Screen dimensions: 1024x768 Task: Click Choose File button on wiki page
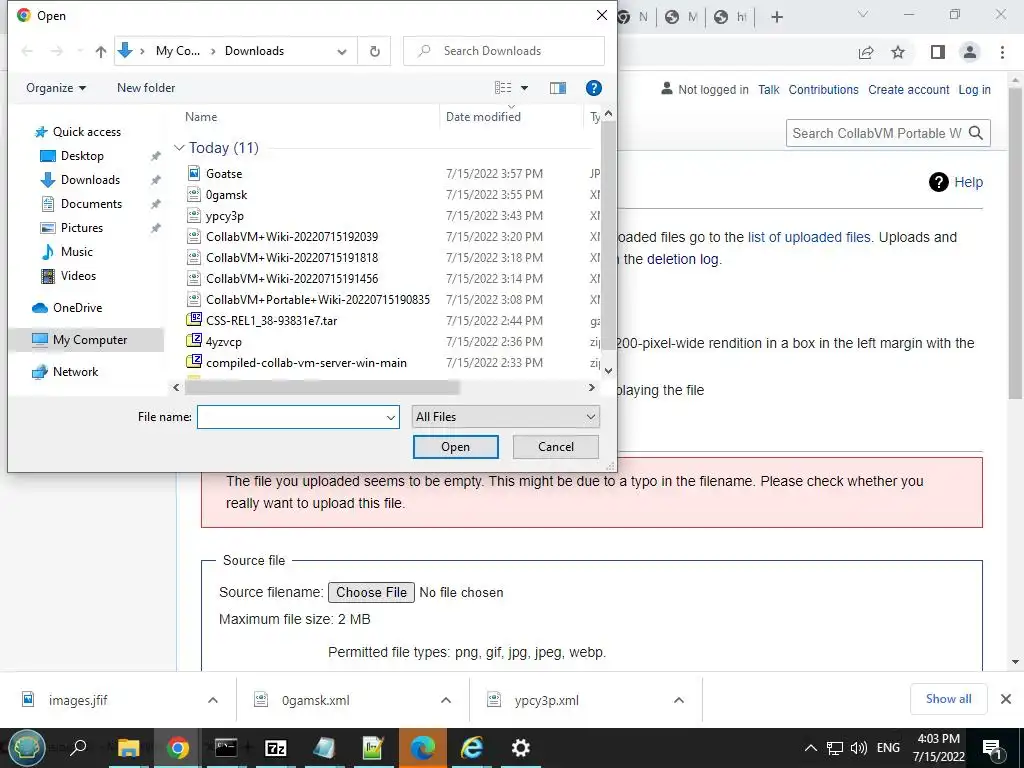point(371,592)
